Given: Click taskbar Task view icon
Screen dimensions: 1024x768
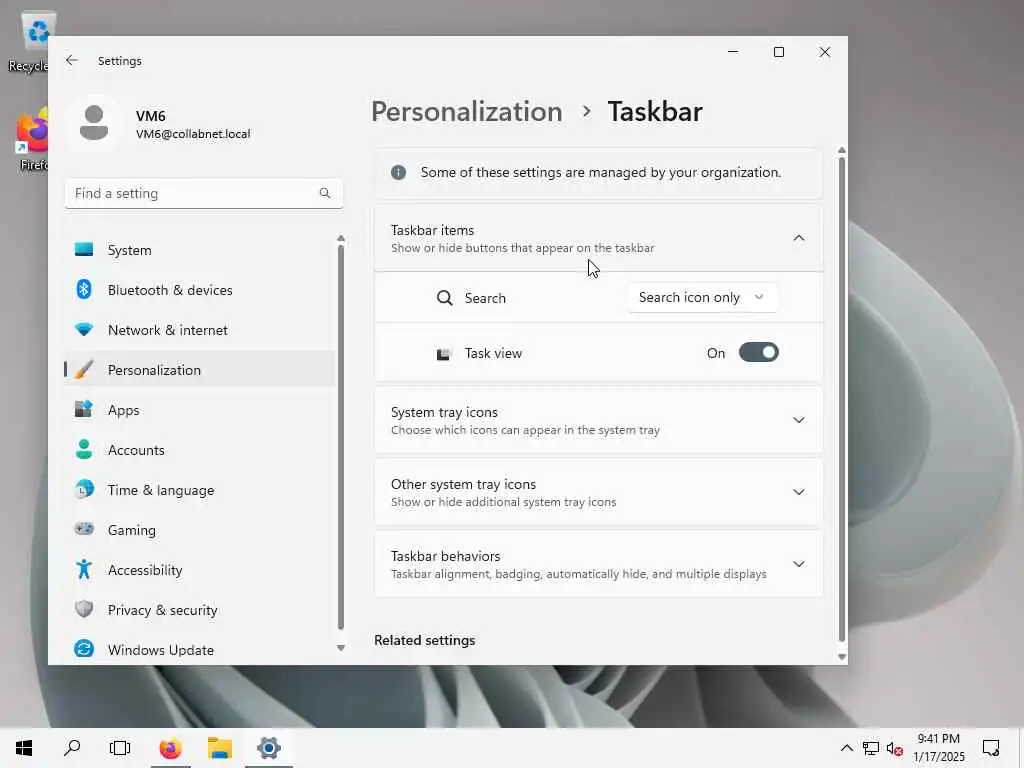Looking at the screenshot, I should coord(120,748).
